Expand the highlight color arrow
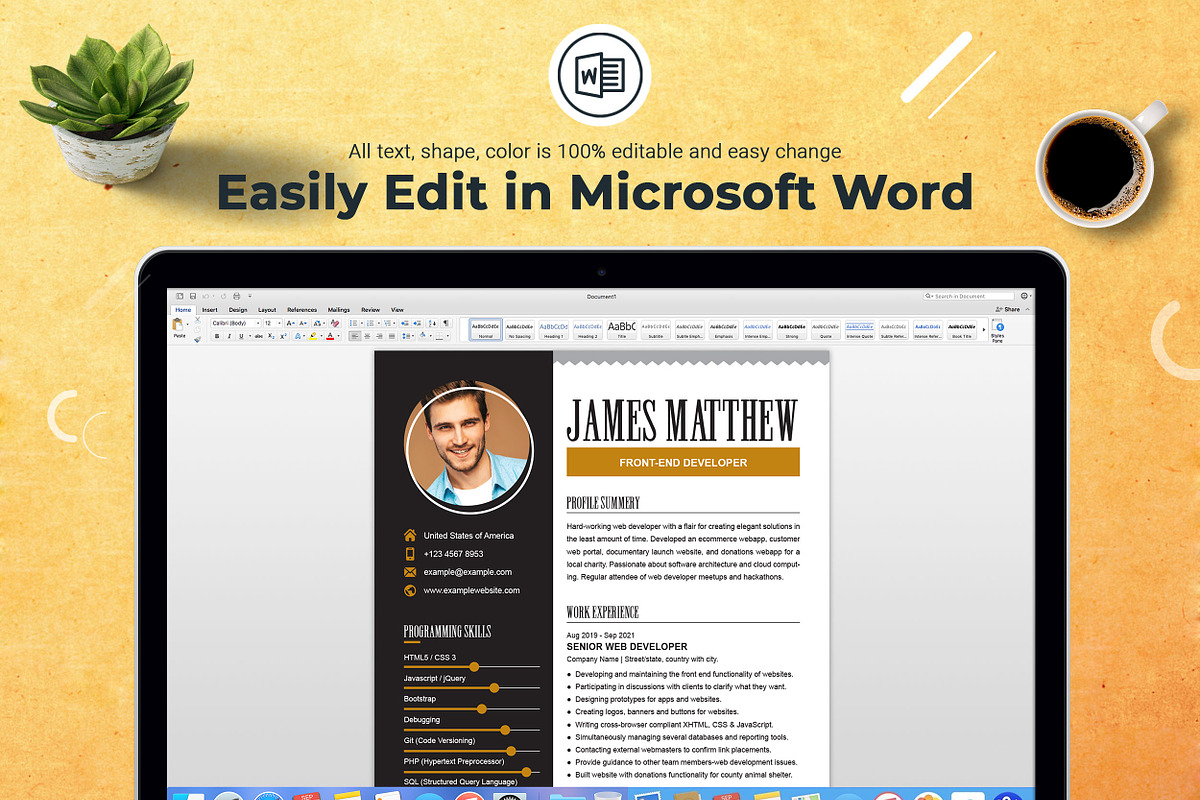 point(321,336)
